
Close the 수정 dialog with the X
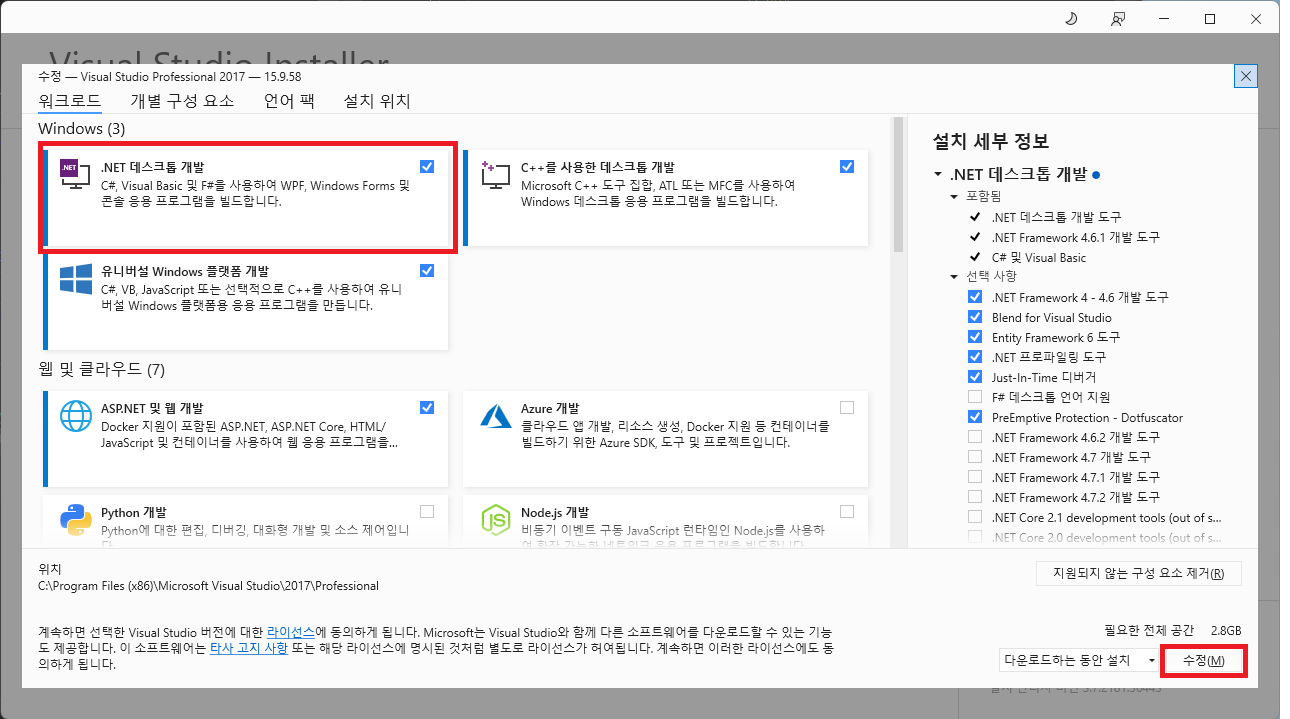(x=1246, y=76)
